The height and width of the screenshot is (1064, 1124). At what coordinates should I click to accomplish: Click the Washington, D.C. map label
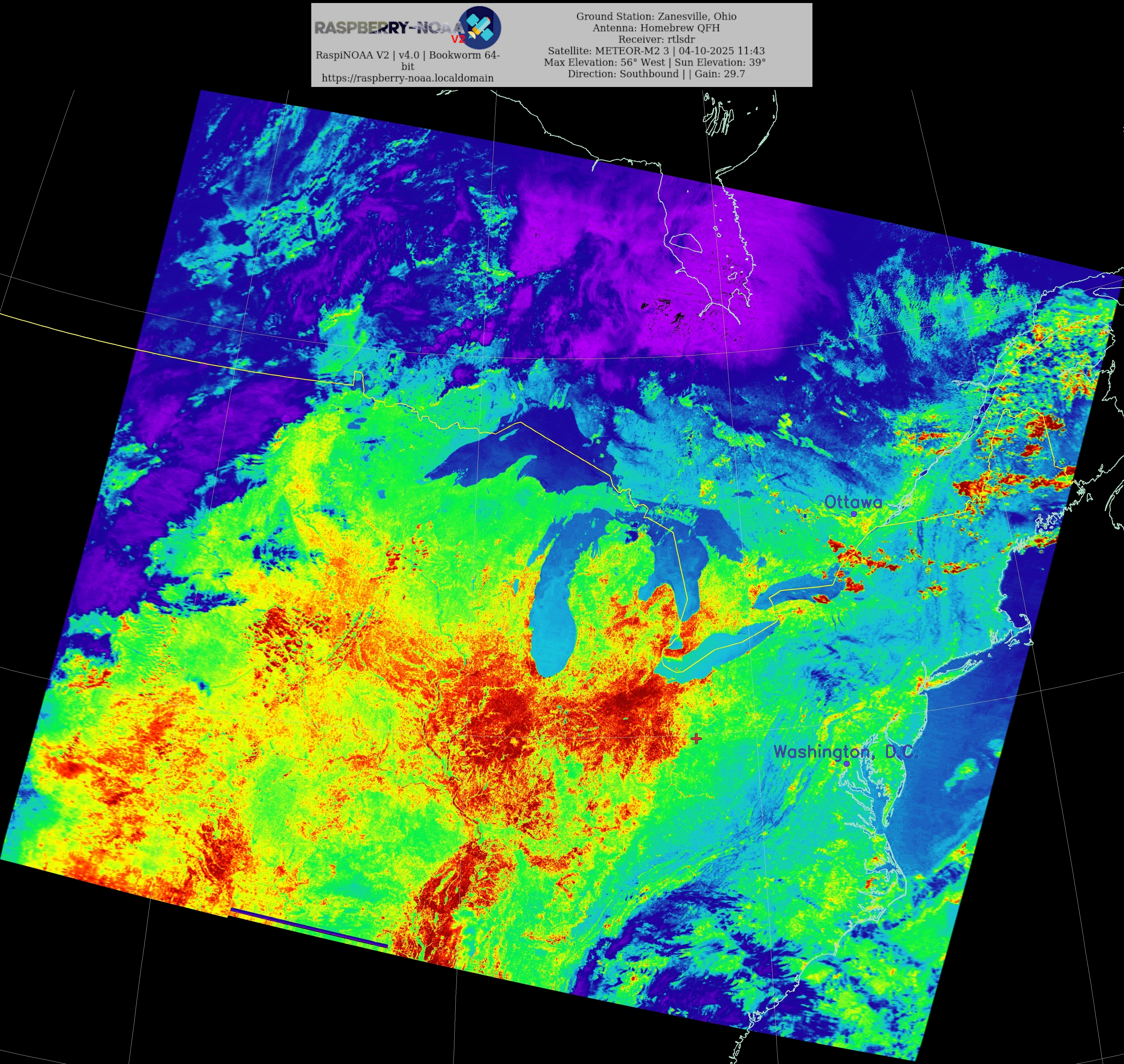point(845,752)
